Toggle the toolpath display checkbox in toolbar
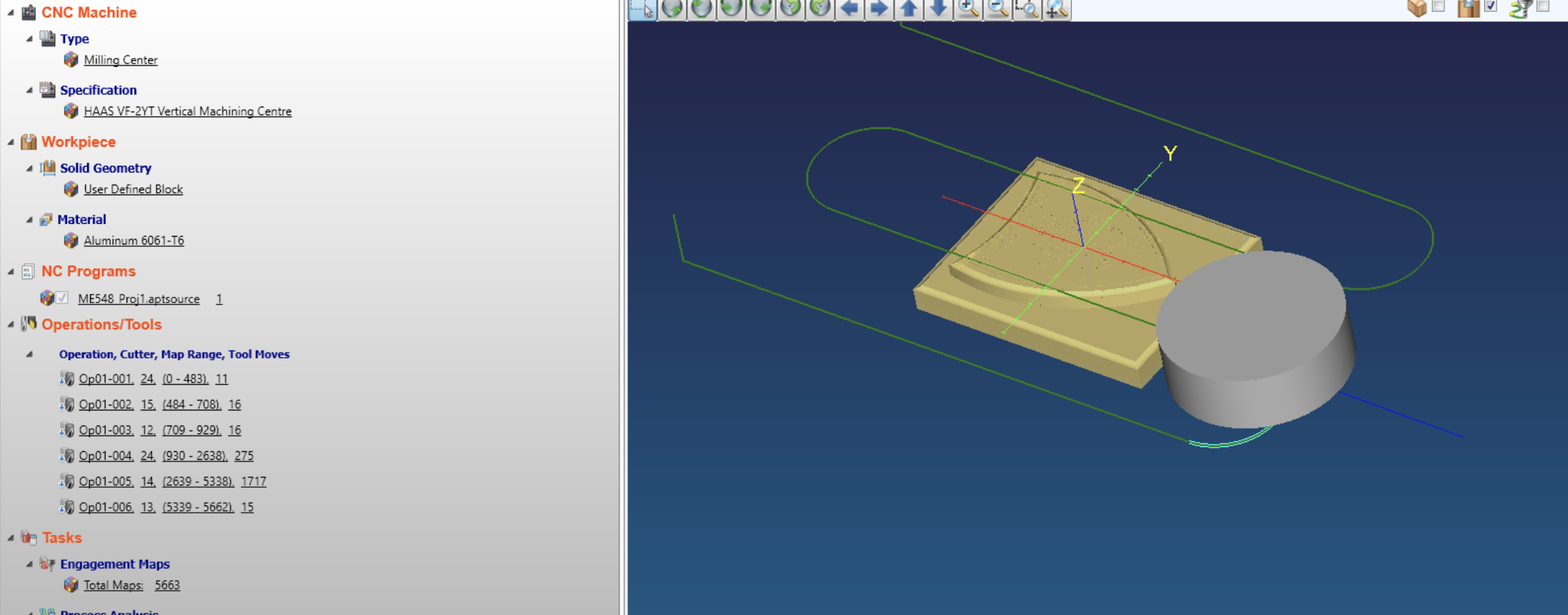 point(1543,6)
